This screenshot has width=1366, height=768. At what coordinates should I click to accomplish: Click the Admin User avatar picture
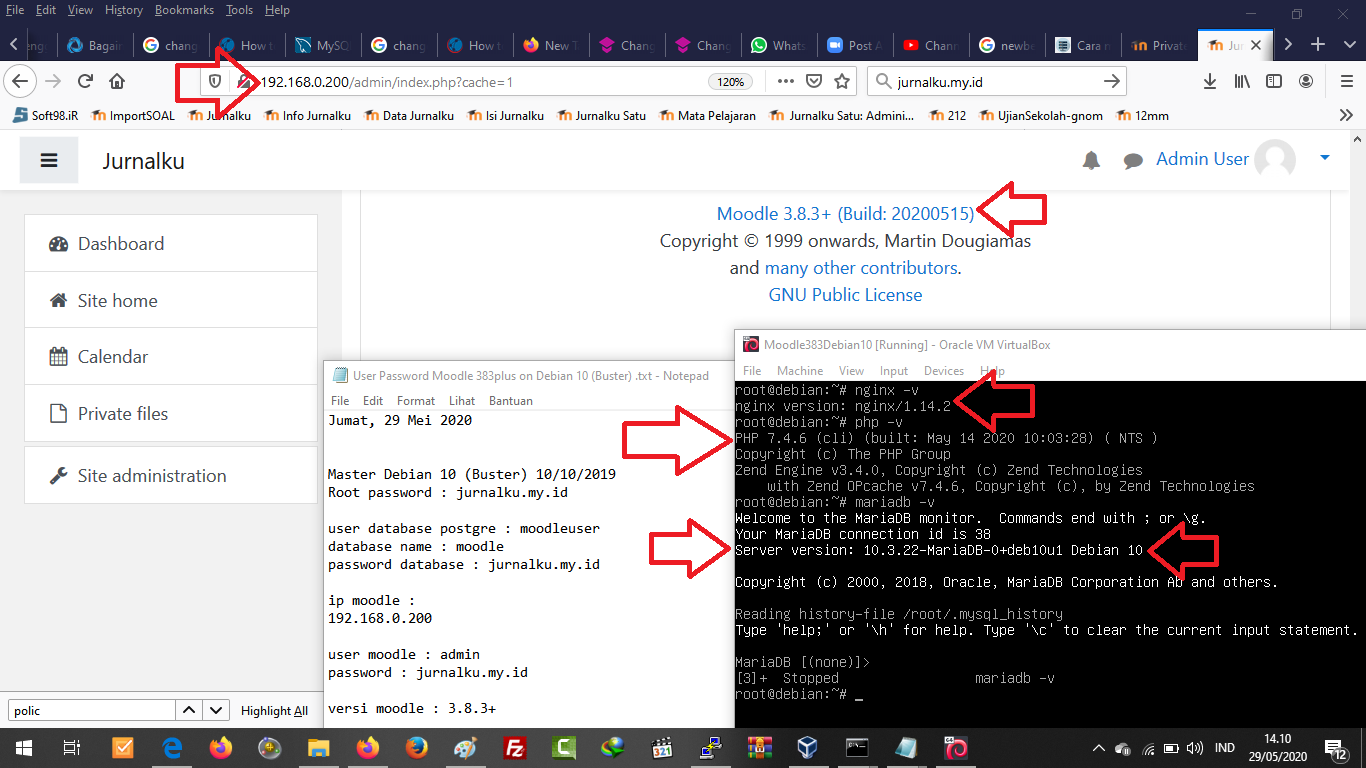(1275, 159)
